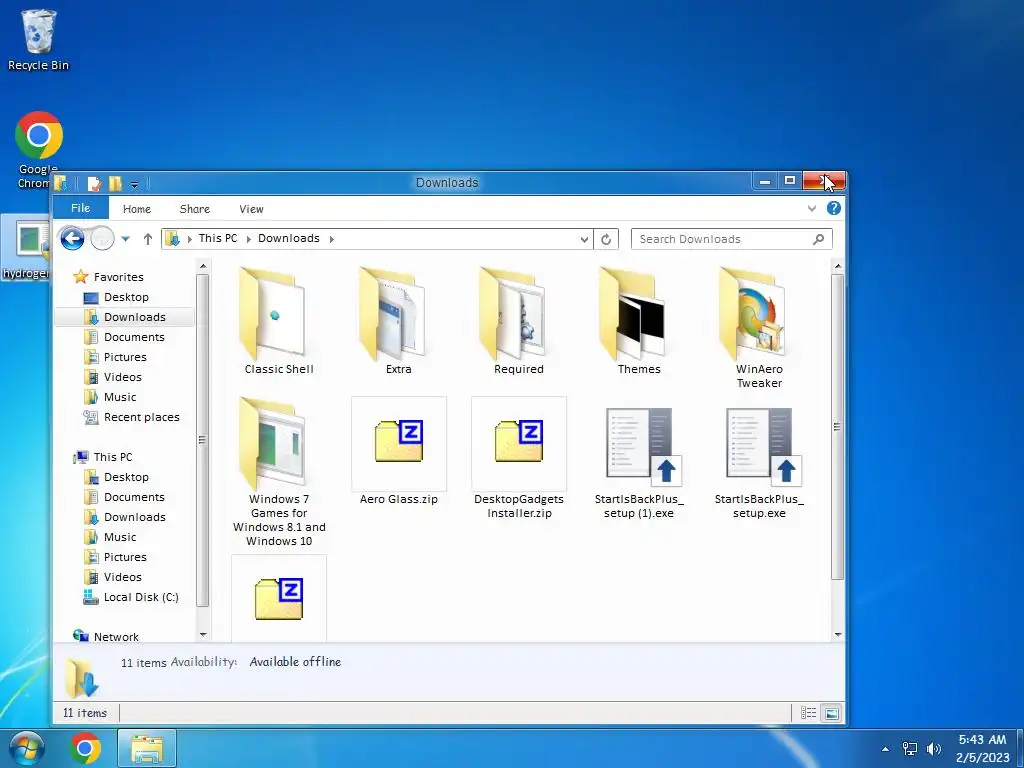The height and width of the screenshot is (768, 1024).
Task: Open Explorer help question mark
Action: click(x=833, y=208)
